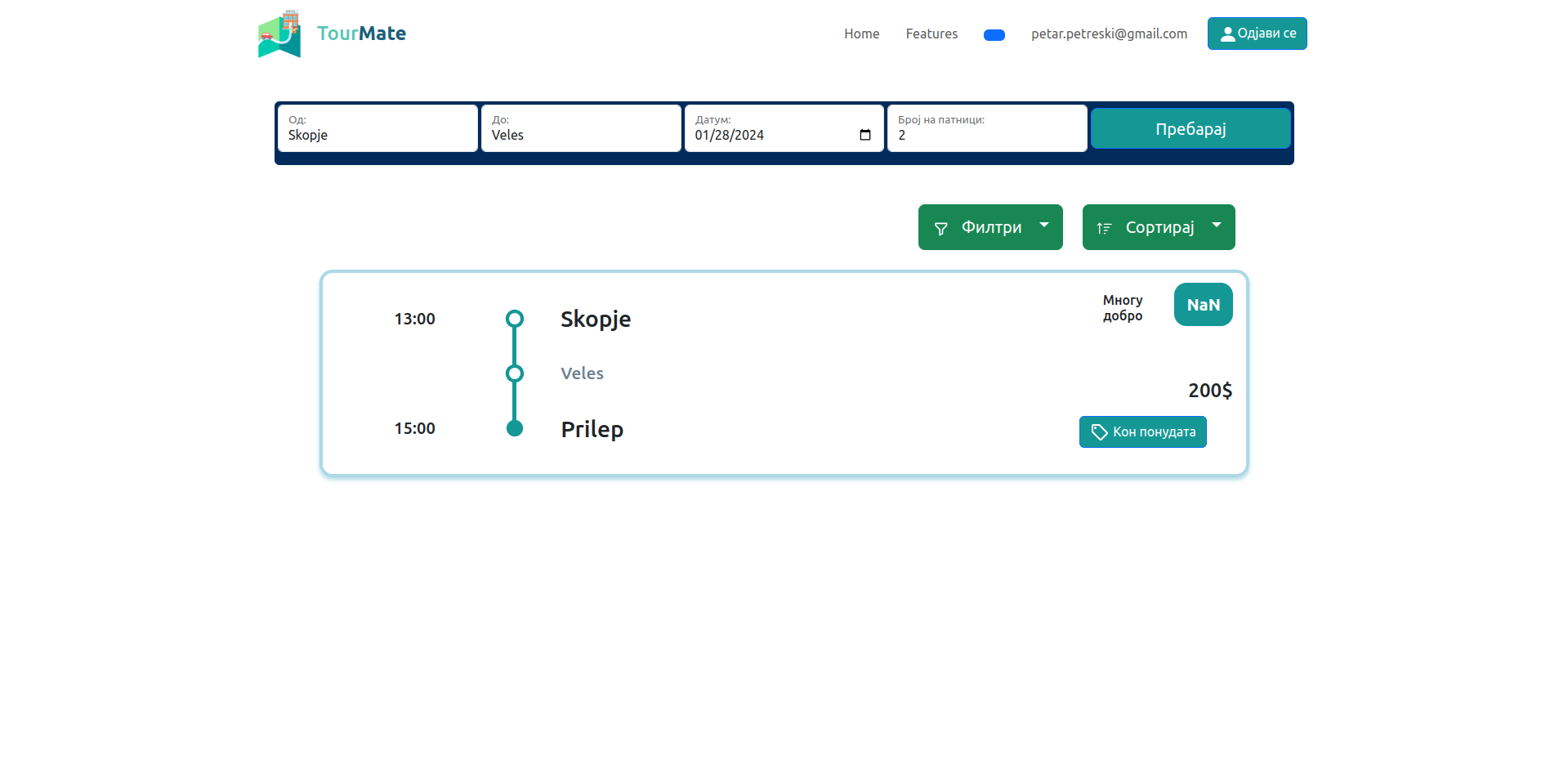Expand the Сортирај dropdown arrow
The width and height of the screenshot is (1568, 769).
pyautogui.click(x=1217, y=226)
